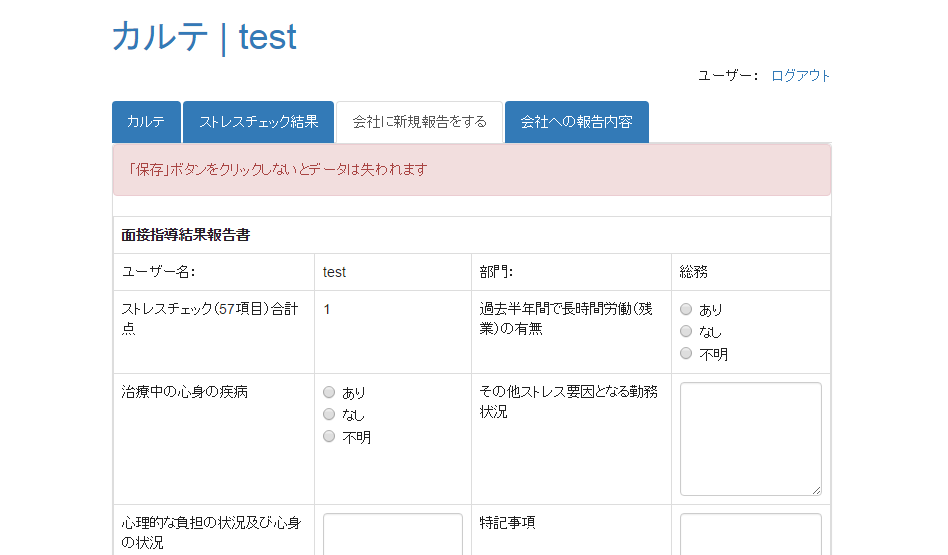
Task: Open the カルテ tab
Action: pyautogui.click(x=146, y=122)
